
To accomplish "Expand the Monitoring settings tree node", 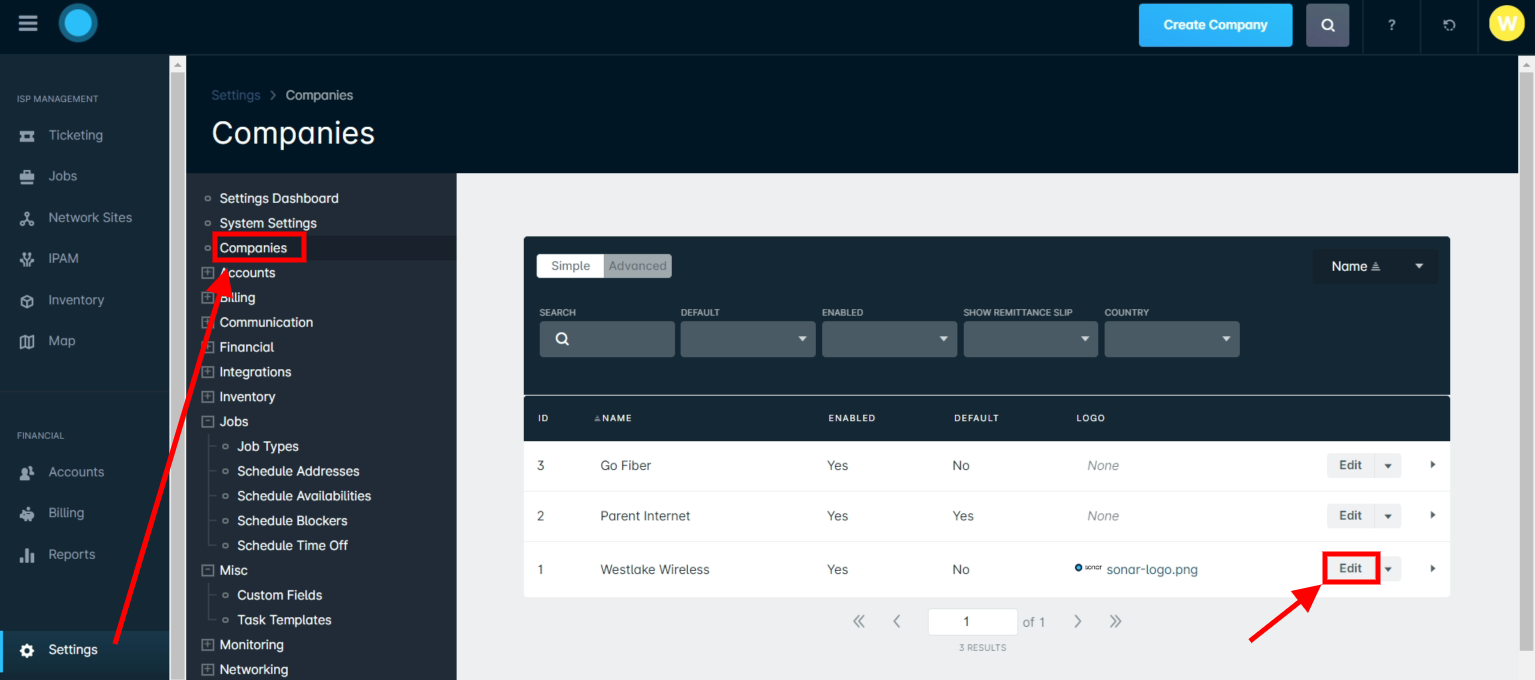I will point(208,645).
